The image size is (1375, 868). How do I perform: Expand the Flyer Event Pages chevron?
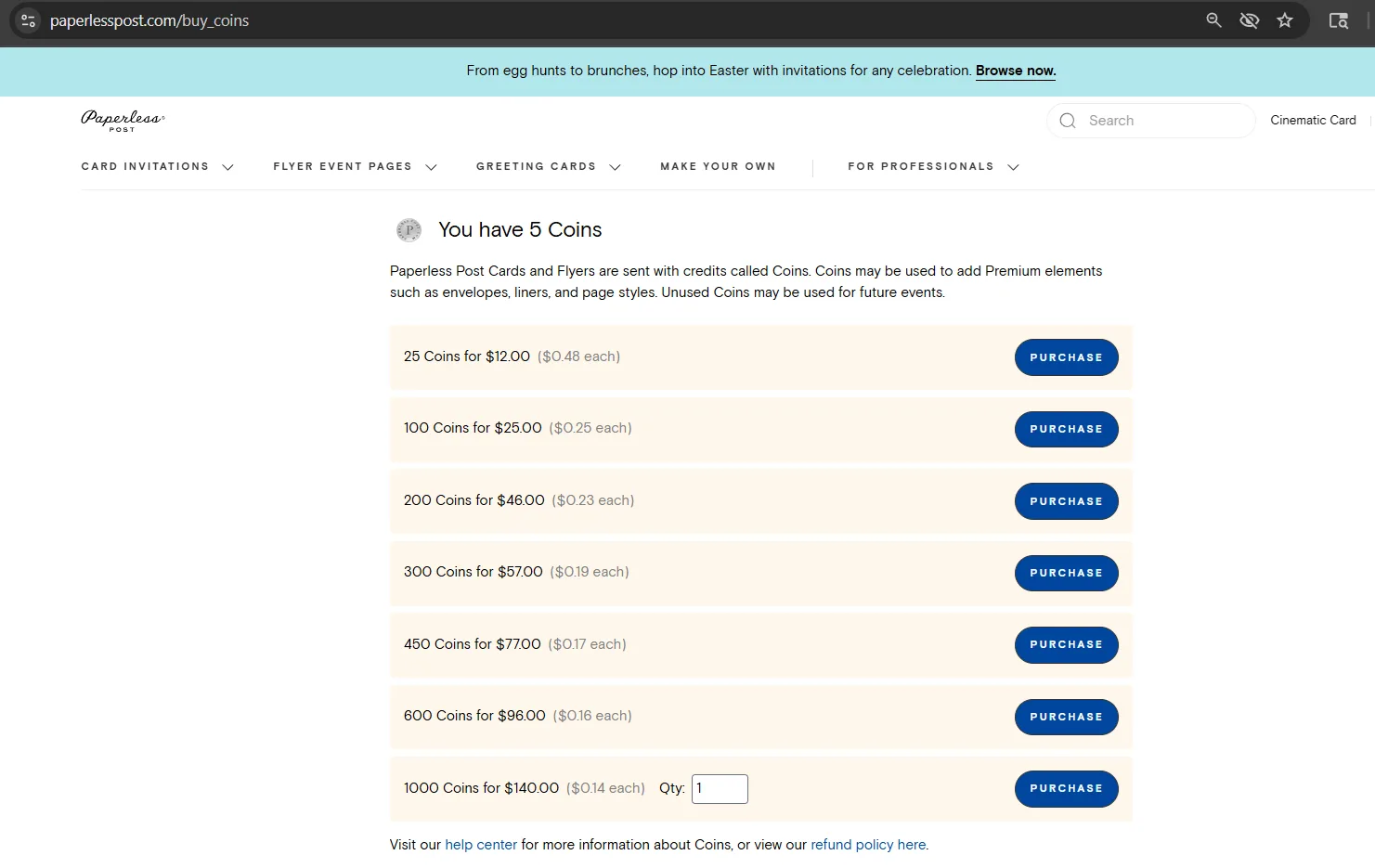click(x=431, y=167)
